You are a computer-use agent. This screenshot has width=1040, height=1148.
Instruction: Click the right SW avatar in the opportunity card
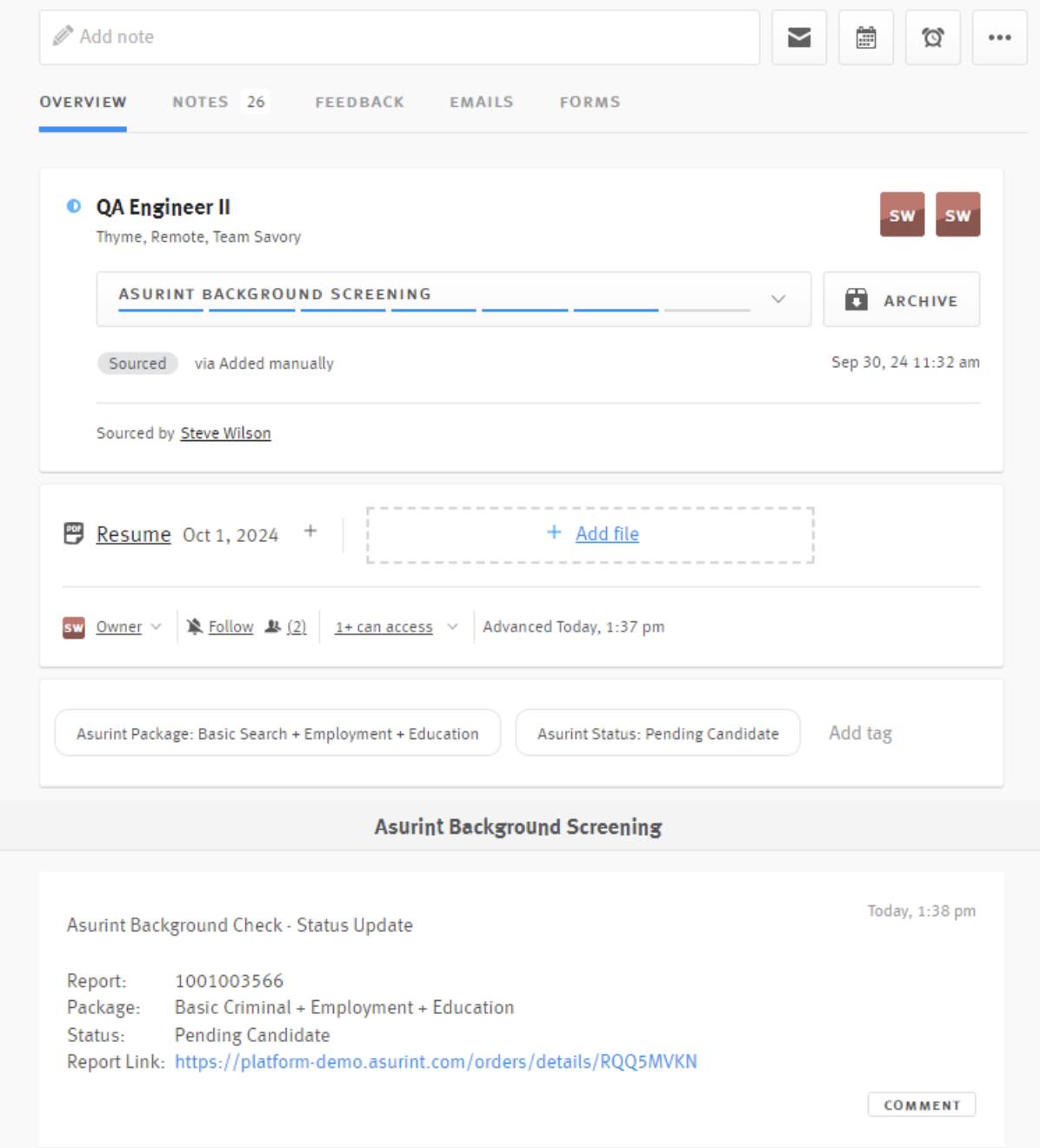click(958, 214)
